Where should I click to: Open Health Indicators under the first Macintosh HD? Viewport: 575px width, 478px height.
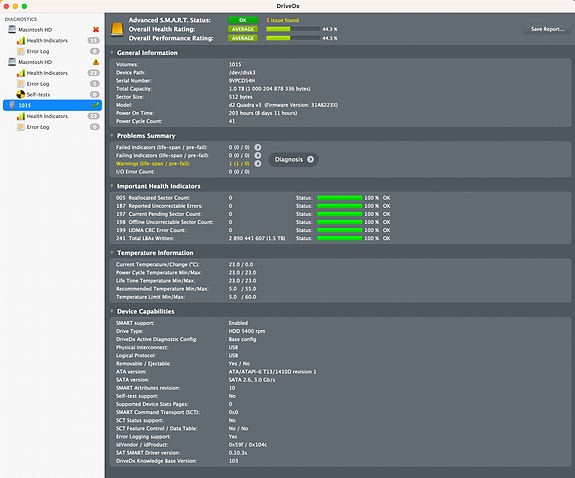coord(47,40)
